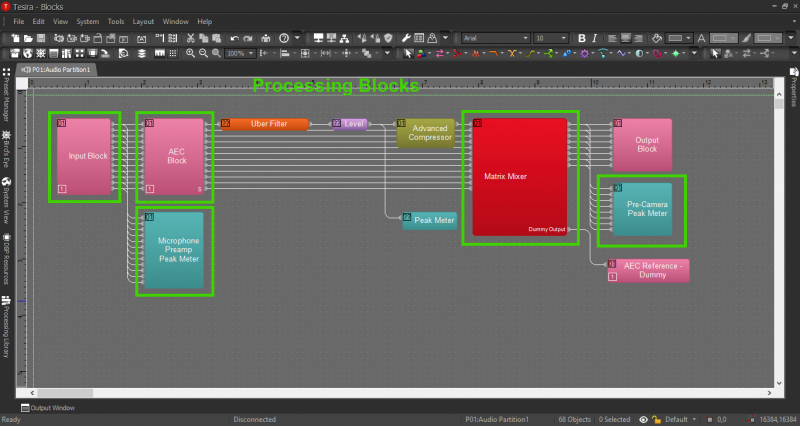Open the Output Window panel
The height and width of the screenshot is (426, 800).
coord(48,408)
